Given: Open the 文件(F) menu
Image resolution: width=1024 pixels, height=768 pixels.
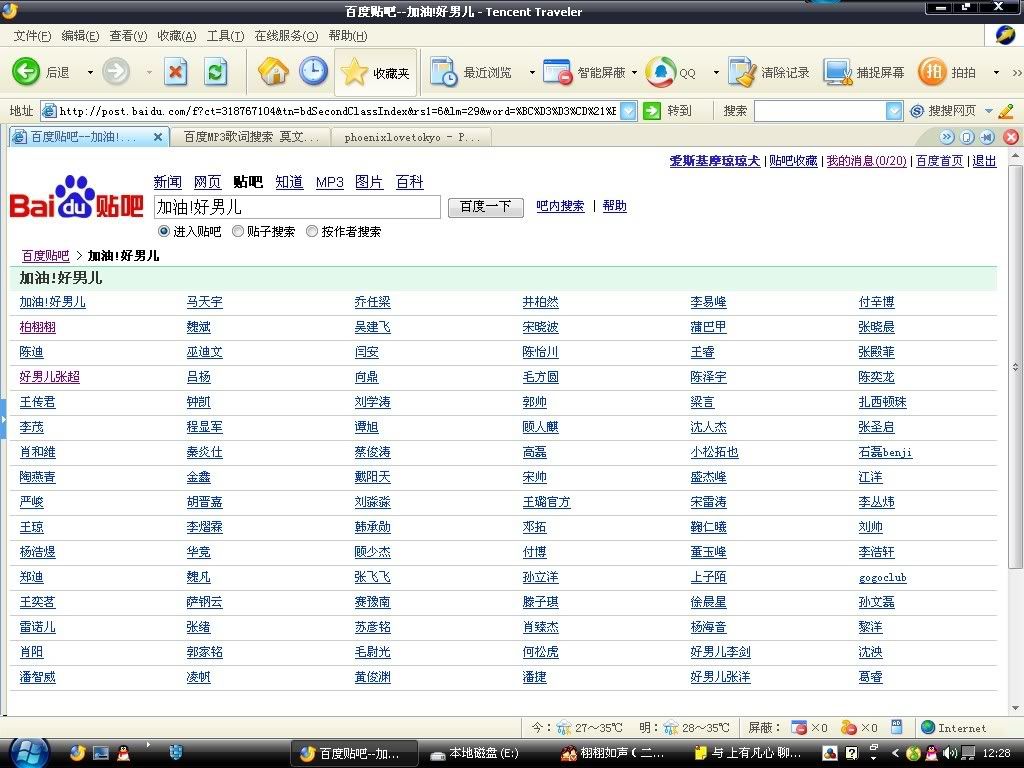Looking at the screenshot, I should [33, 36].
